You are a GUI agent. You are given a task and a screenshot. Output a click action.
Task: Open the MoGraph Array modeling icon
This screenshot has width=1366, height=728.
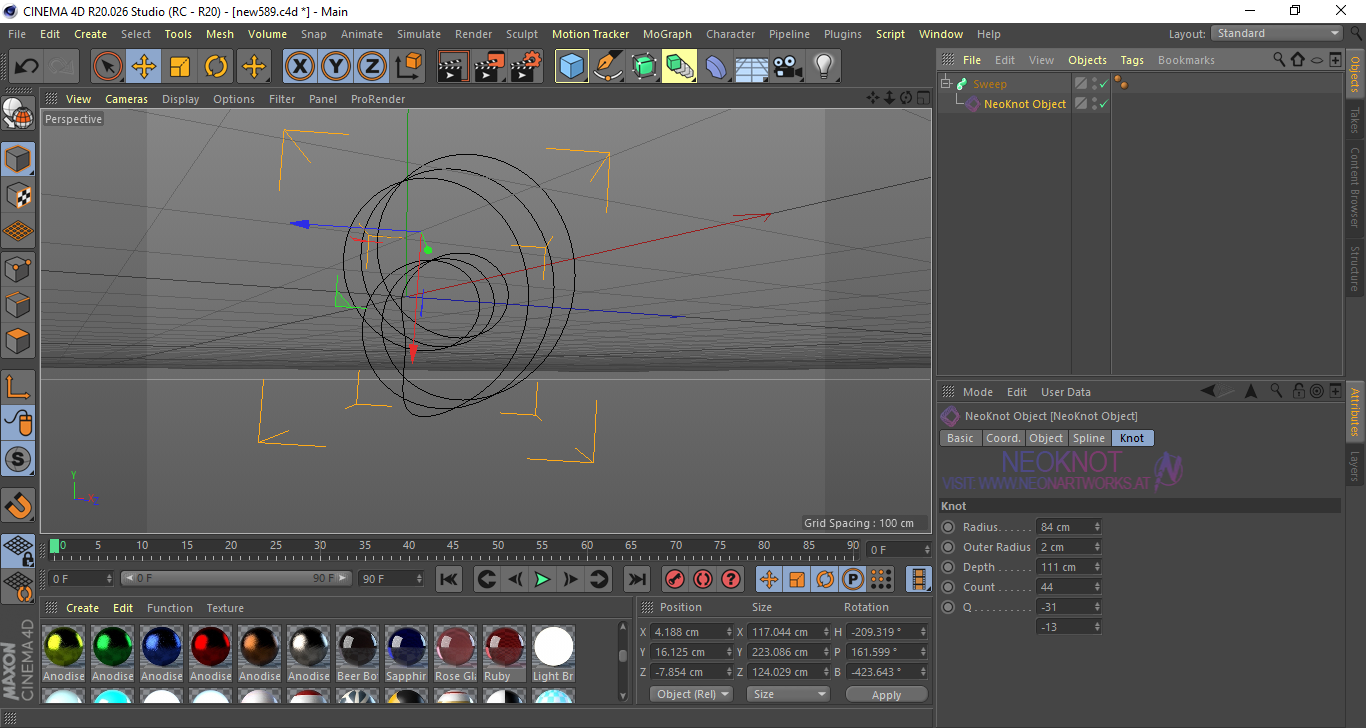click(680, 67)
